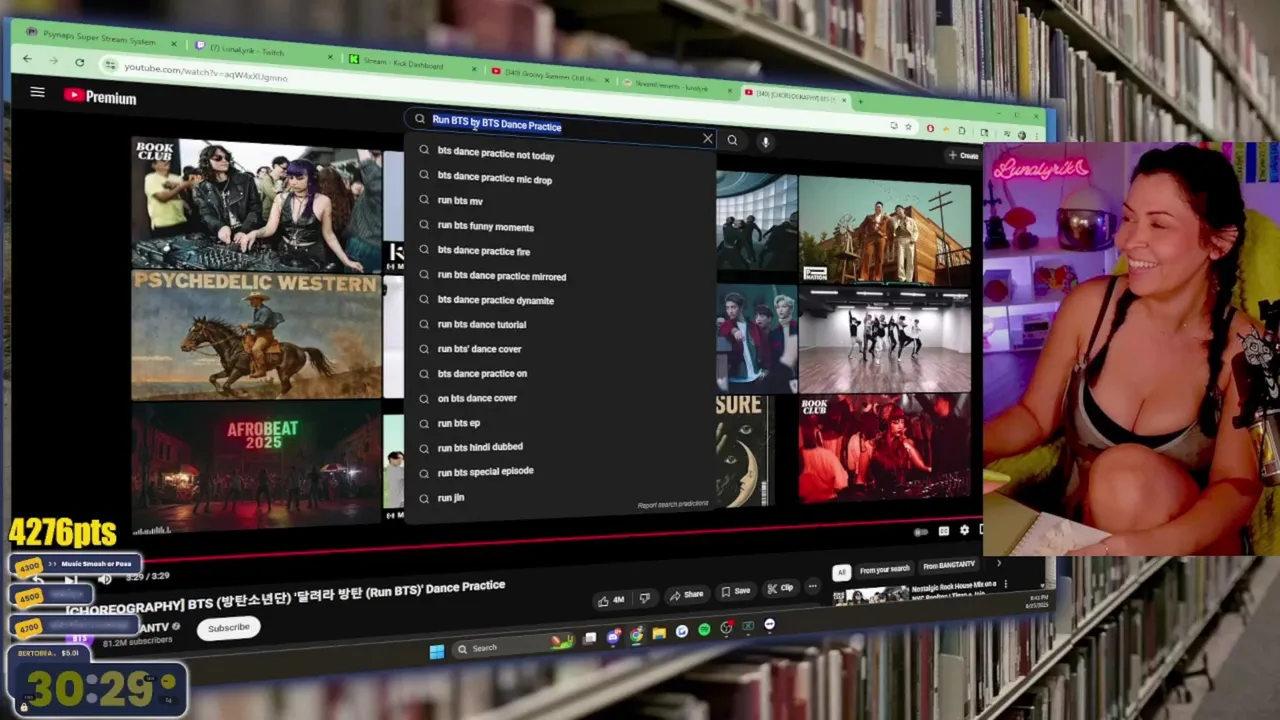Share the video
Image resolution: width=1280 pixels, height=720 pixels.
(x=687, y=595)
